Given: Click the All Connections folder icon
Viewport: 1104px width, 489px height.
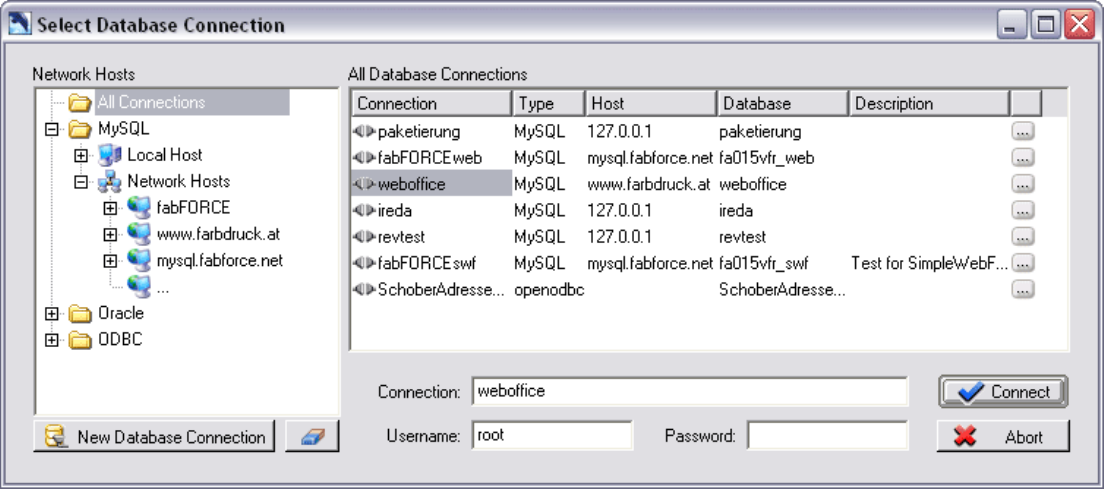Looking at the screenshot, I should point(80,103).
